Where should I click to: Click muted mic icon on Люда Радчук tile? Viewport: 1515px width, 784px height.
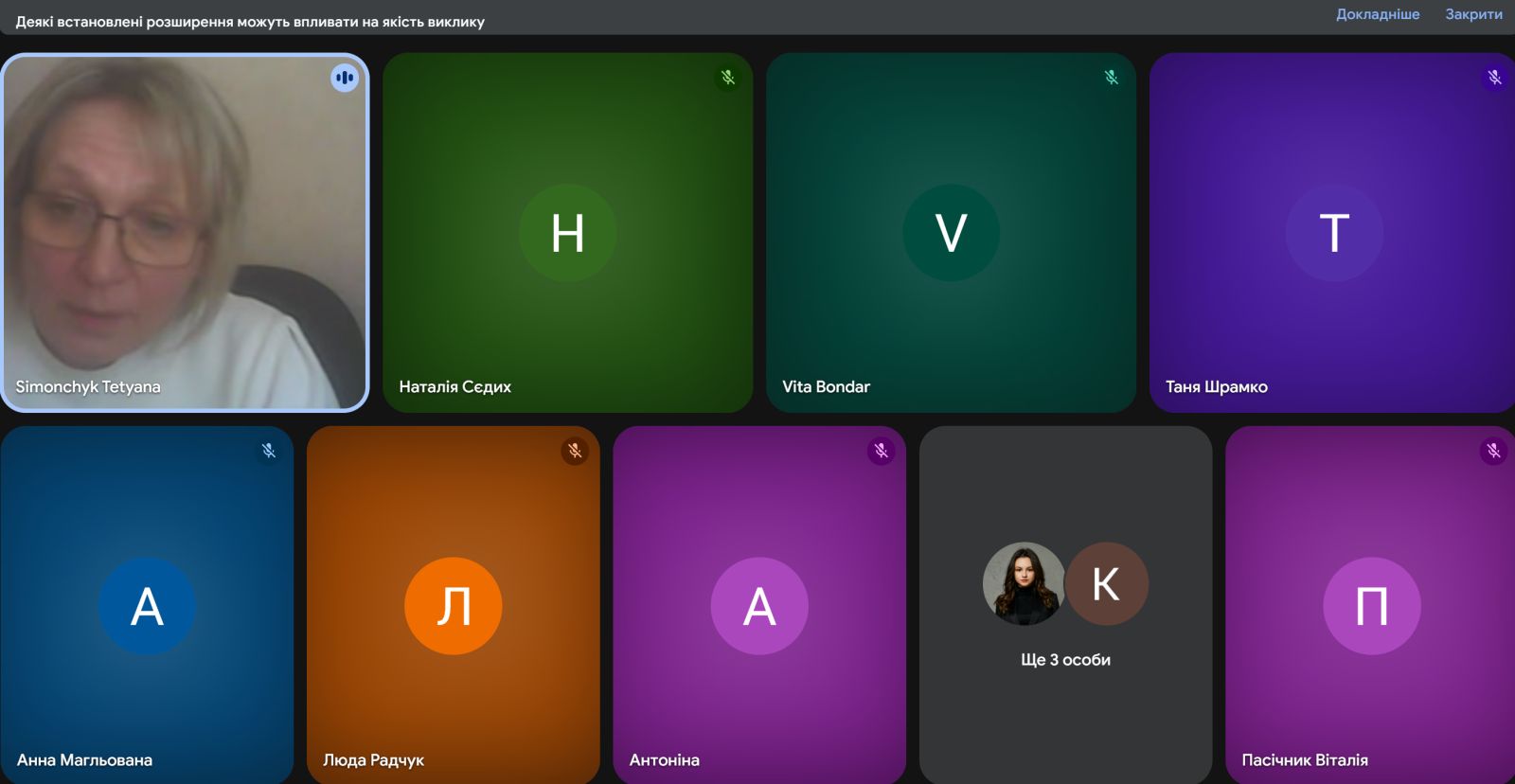click(x=575, y=451)
